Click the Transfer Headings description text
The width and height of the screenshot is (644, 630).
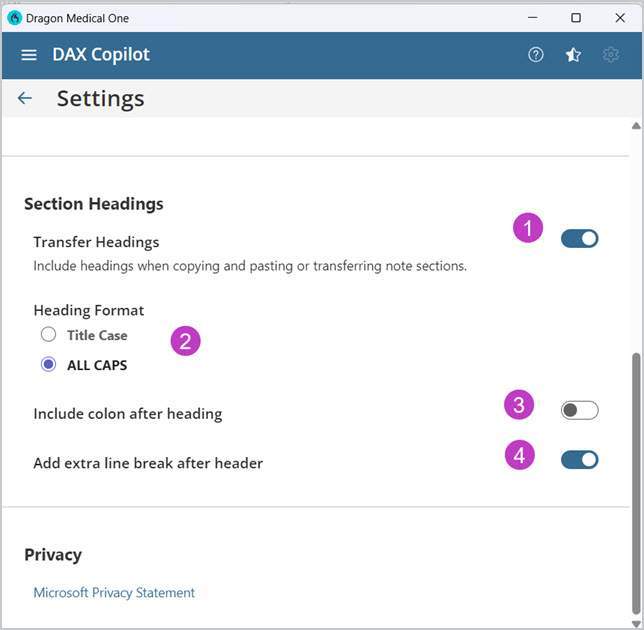click(x=250, y=266)
